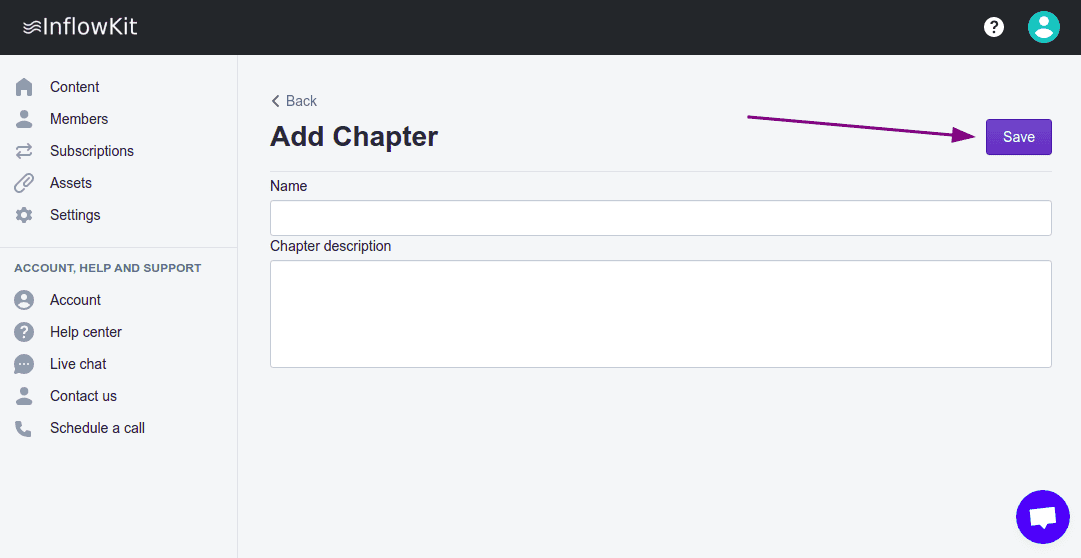Click the Content house icon
This screenshot has height=558, width=1081.
24,87
